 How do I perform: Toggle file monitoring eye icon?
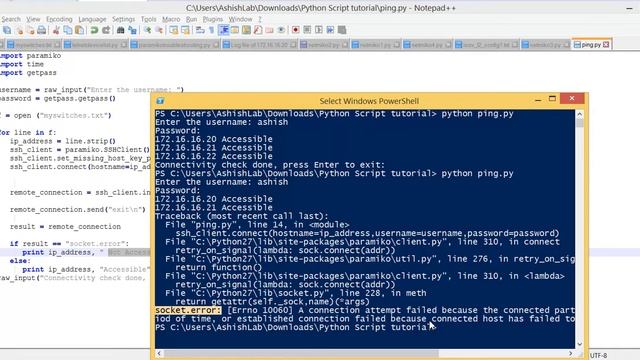(281, 30)
